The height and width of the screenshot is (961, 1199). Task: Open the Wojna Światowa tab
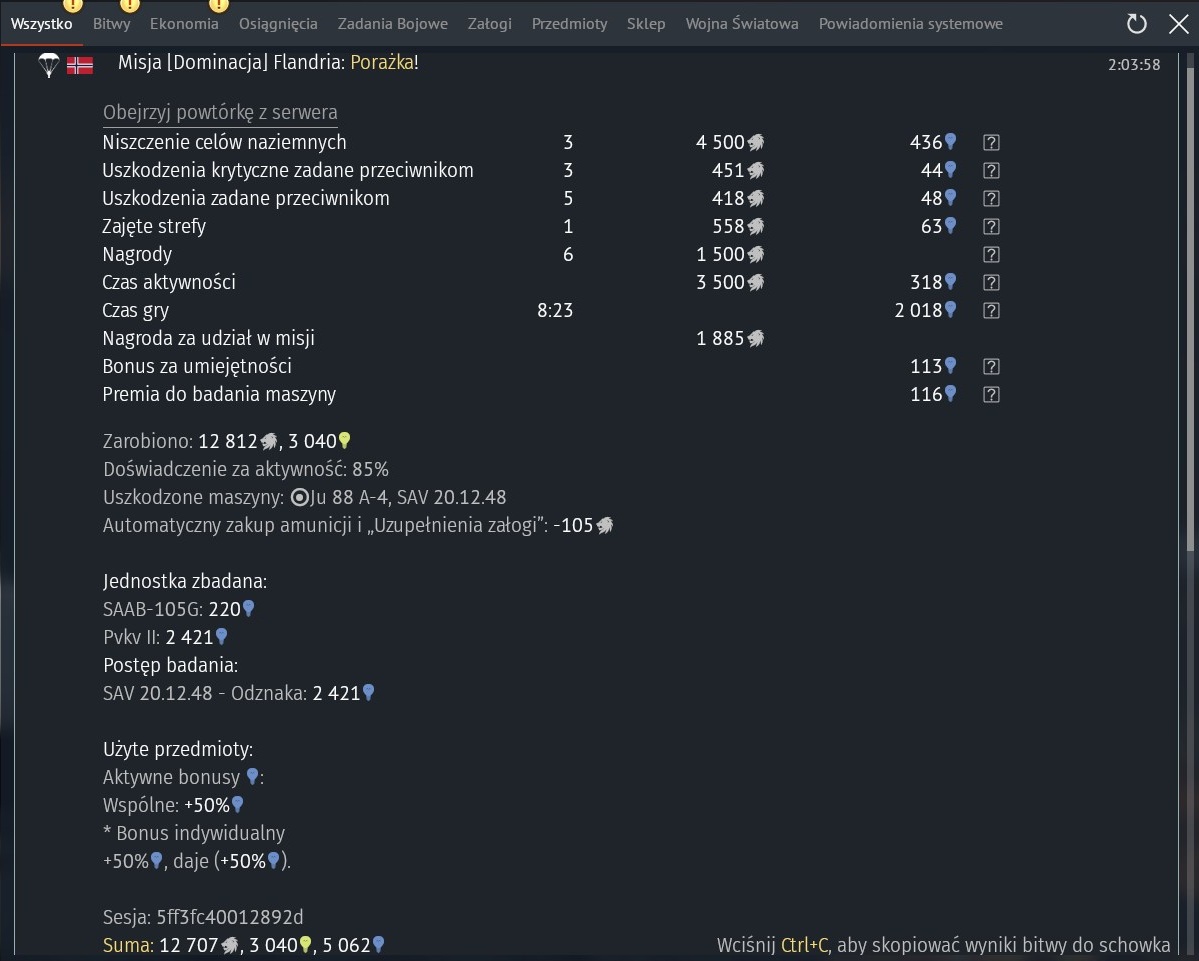pos(741,24)
